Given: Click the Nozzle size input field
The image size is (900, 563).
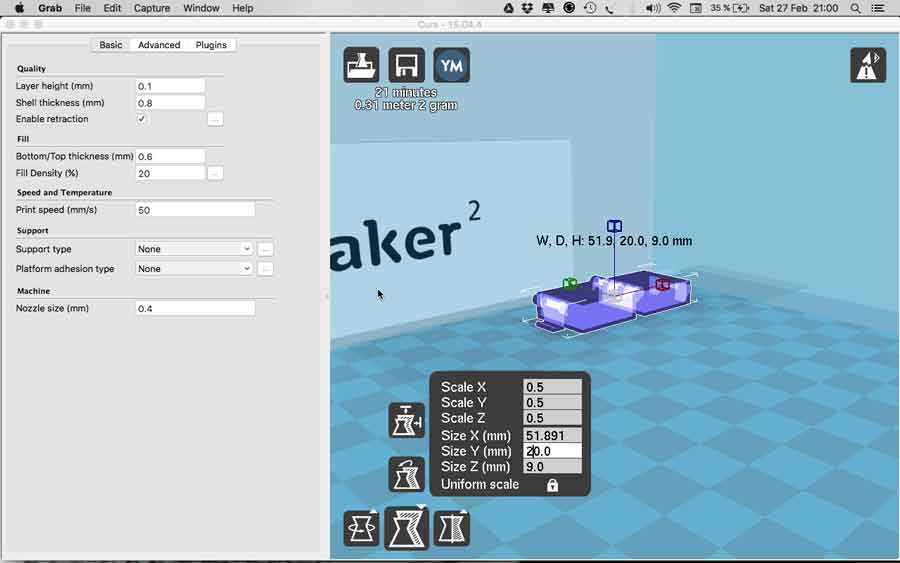Looking at the screenshot, I should [195, 308].
